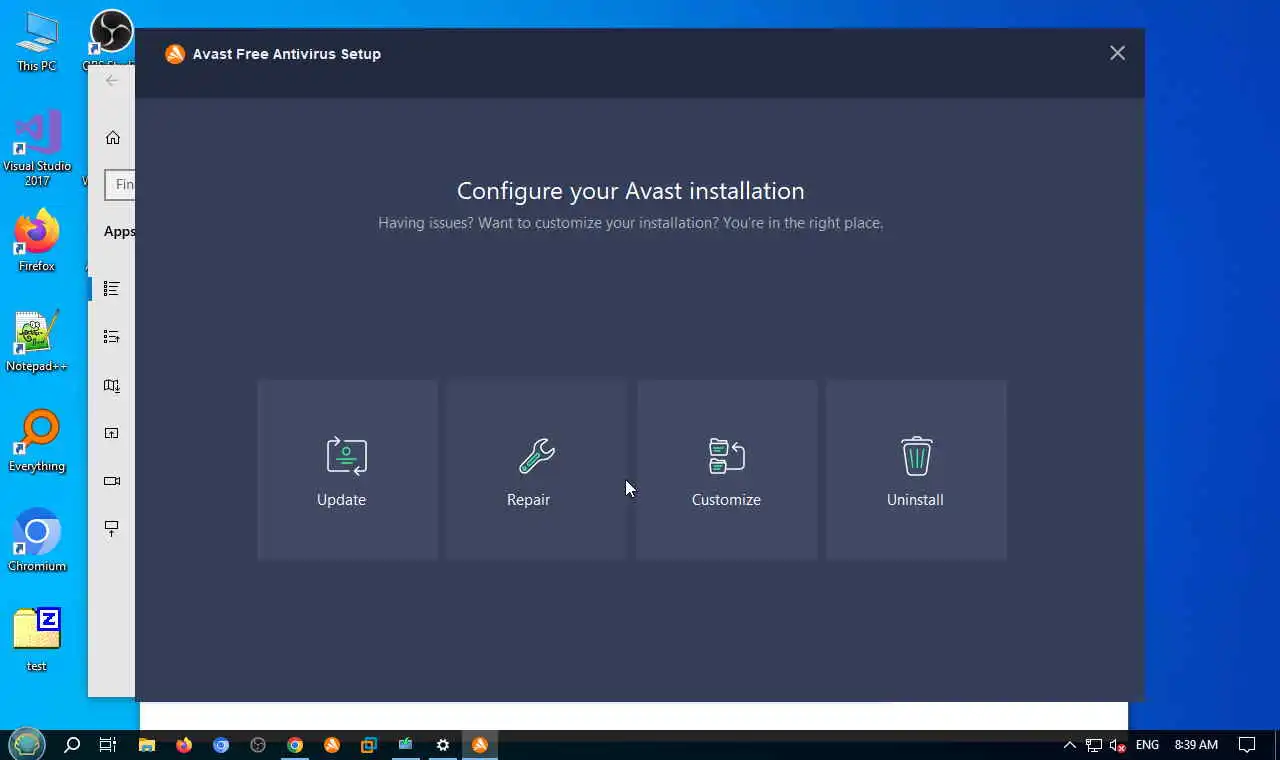This screenshot has height=760, width=1280.
Task: Launch Firefox from the taskbar
Action: (184, 744)
